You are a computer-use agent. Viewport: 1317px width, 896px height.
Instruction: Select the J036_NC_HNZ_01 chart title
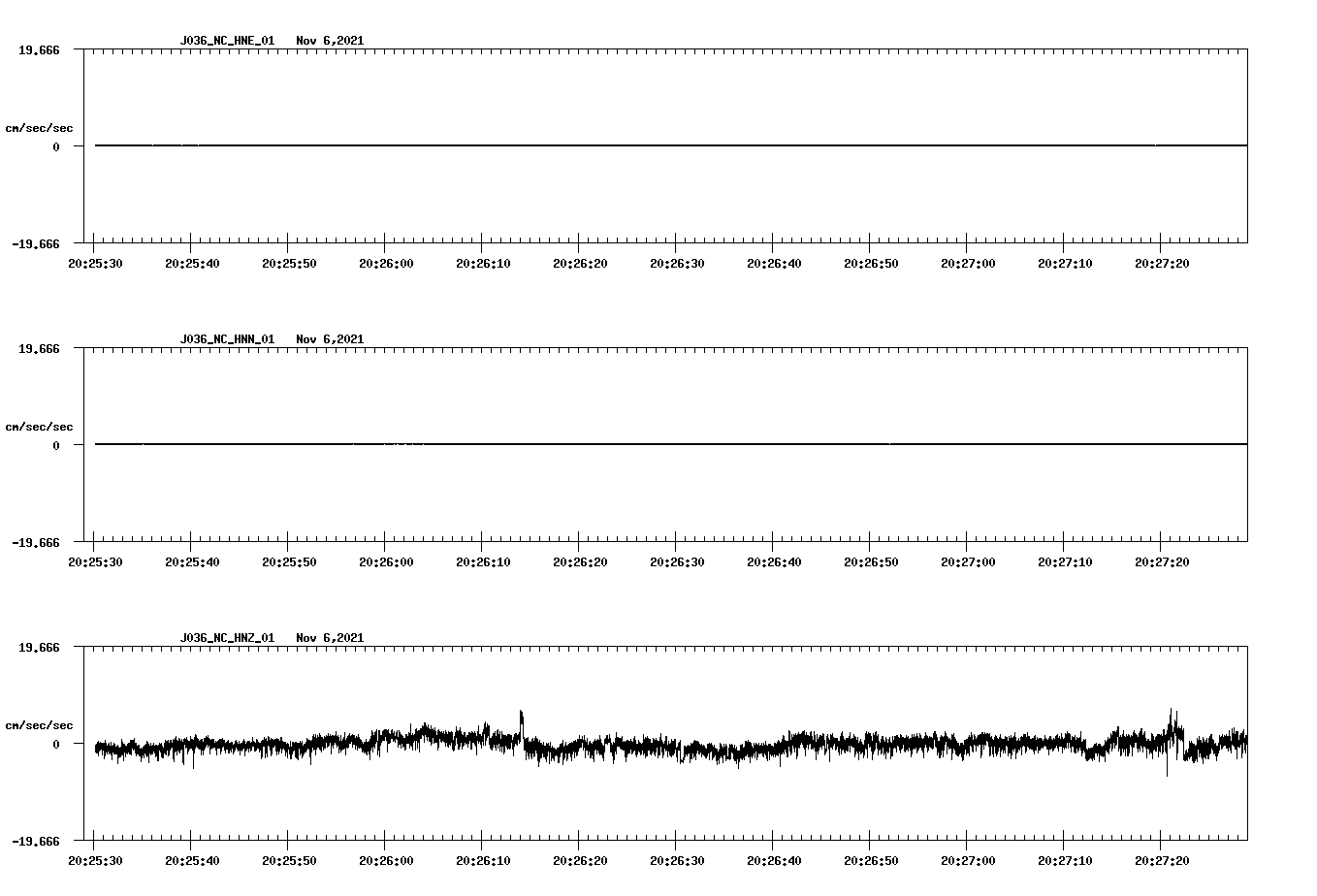[x=227, y=638]
